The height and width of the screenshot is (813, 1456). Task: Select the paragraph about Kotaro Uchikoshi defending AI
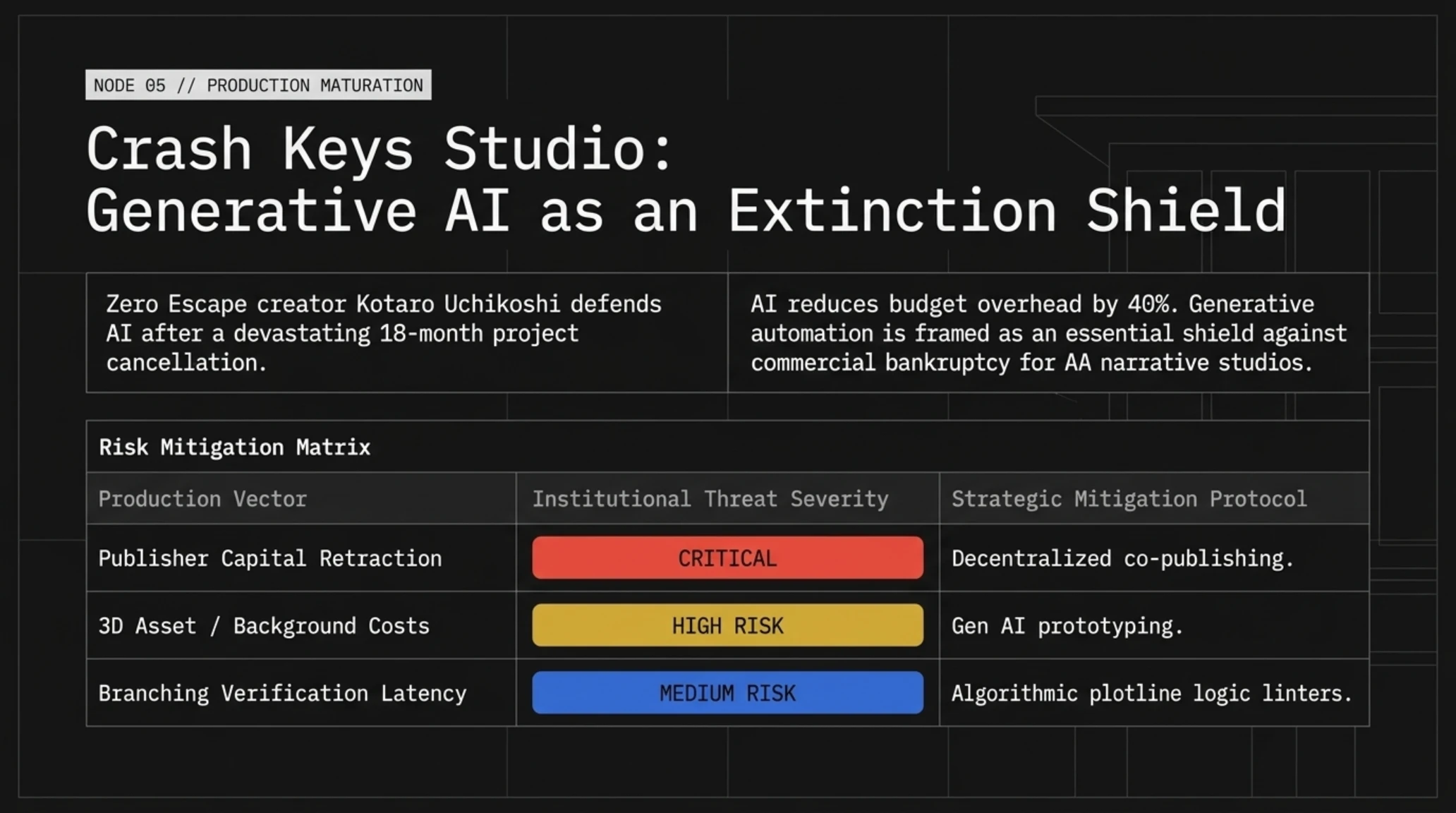tap(384, 333)
